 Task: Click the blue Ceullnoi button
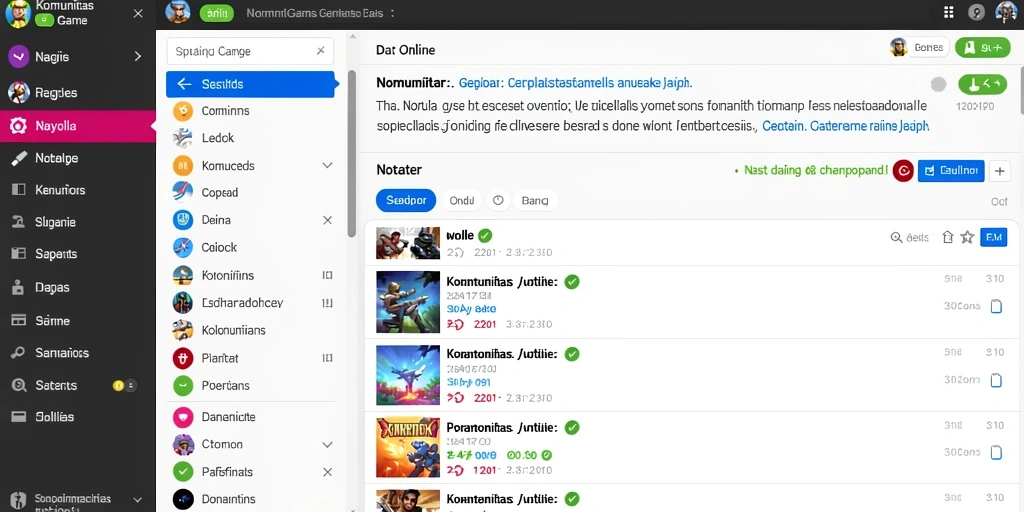[x=950, y=171]
